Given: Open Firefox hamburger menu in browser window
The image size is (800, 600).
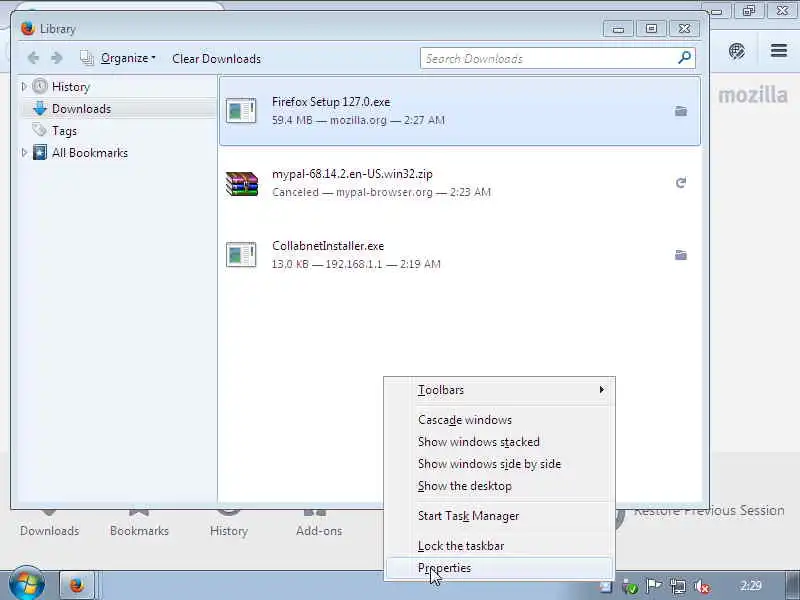Looking at the screenshot, I should tap(779, 51).
